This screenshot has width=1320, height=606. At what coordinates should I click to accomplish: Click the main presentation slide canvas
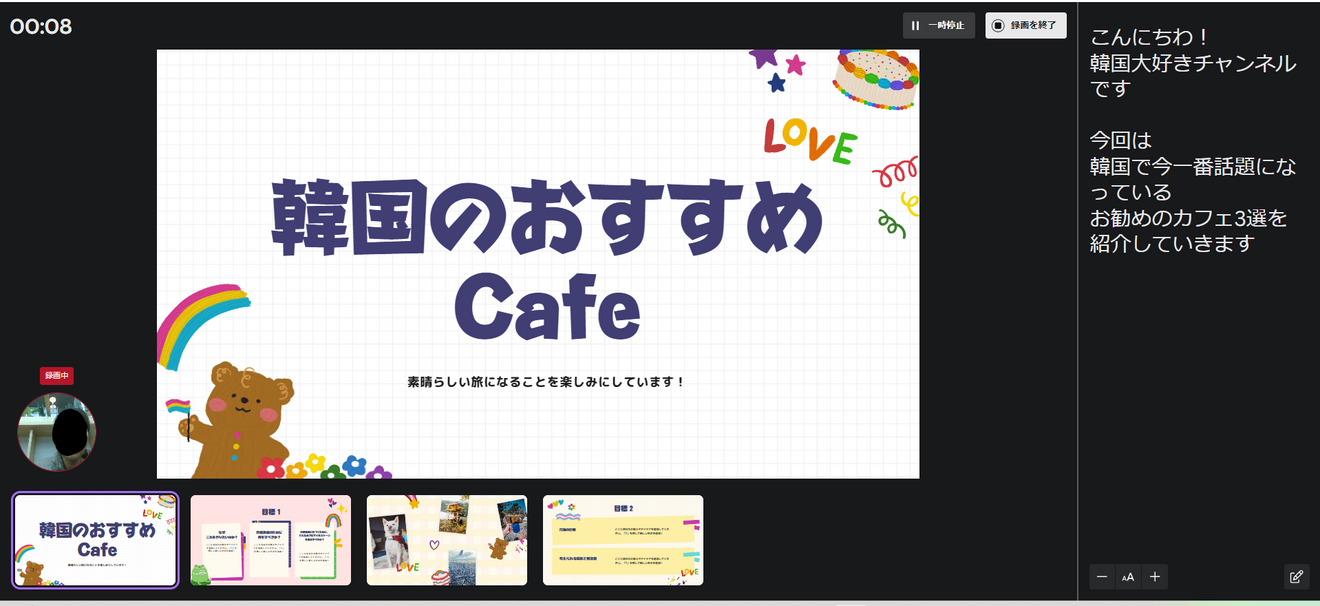pyautogui.click(x=537, y=265)
